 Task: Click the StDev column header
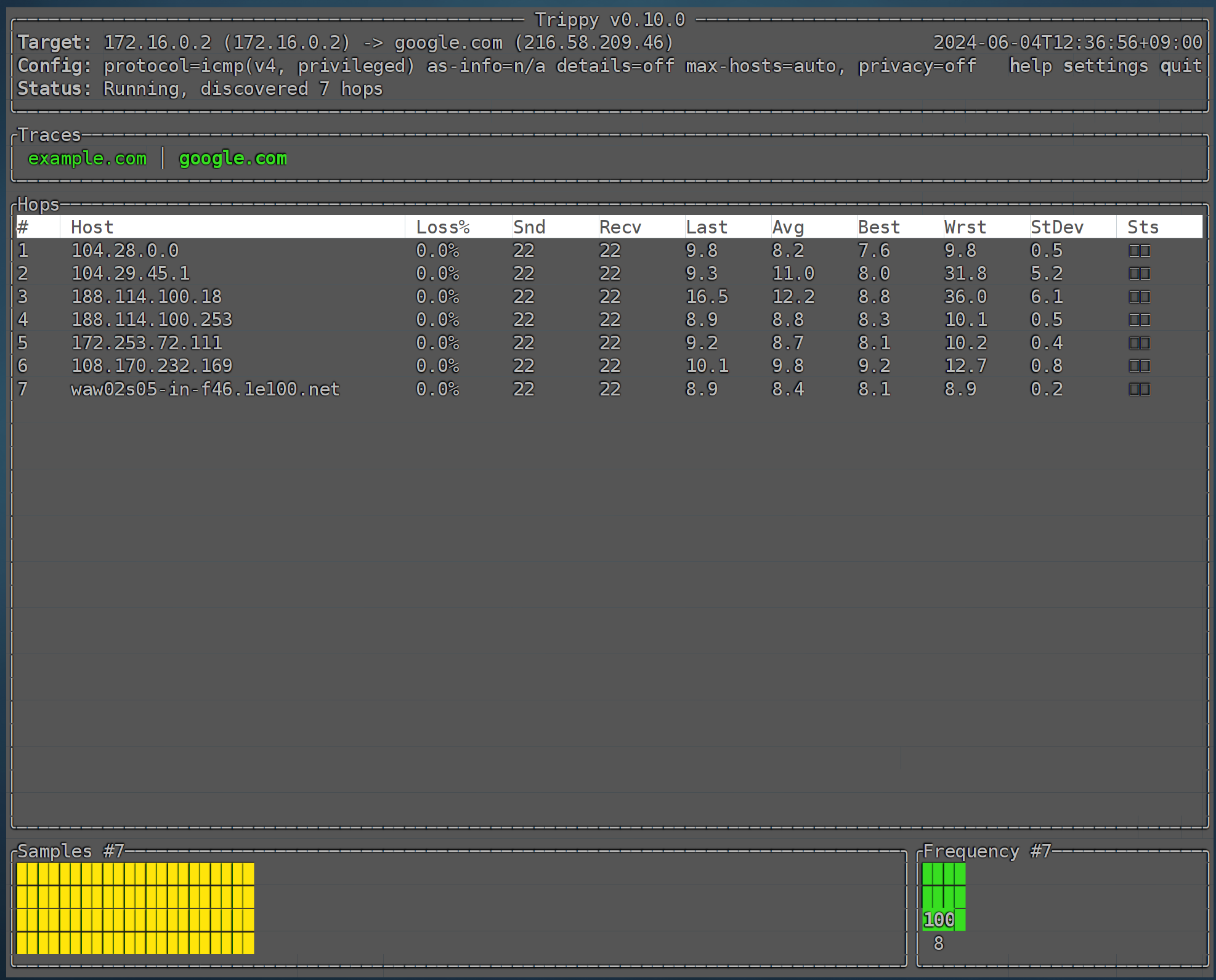[1056, 227]
